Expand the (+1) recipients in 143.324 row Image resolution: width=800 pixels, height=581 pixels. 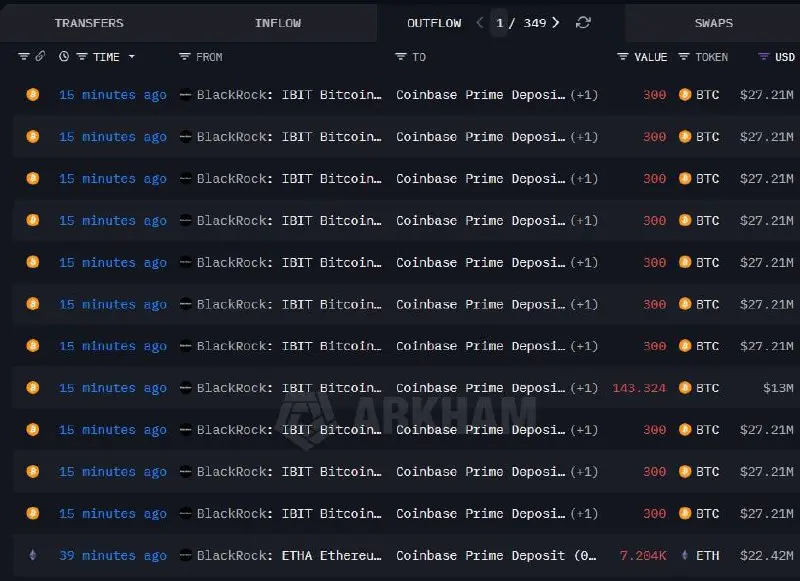pyautogui.click(x=584, y=388)
